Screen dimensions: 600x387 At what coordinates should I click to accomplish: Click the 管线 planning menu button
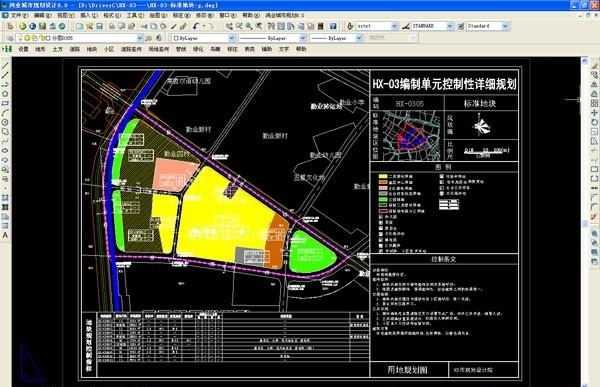pos(181,49)
